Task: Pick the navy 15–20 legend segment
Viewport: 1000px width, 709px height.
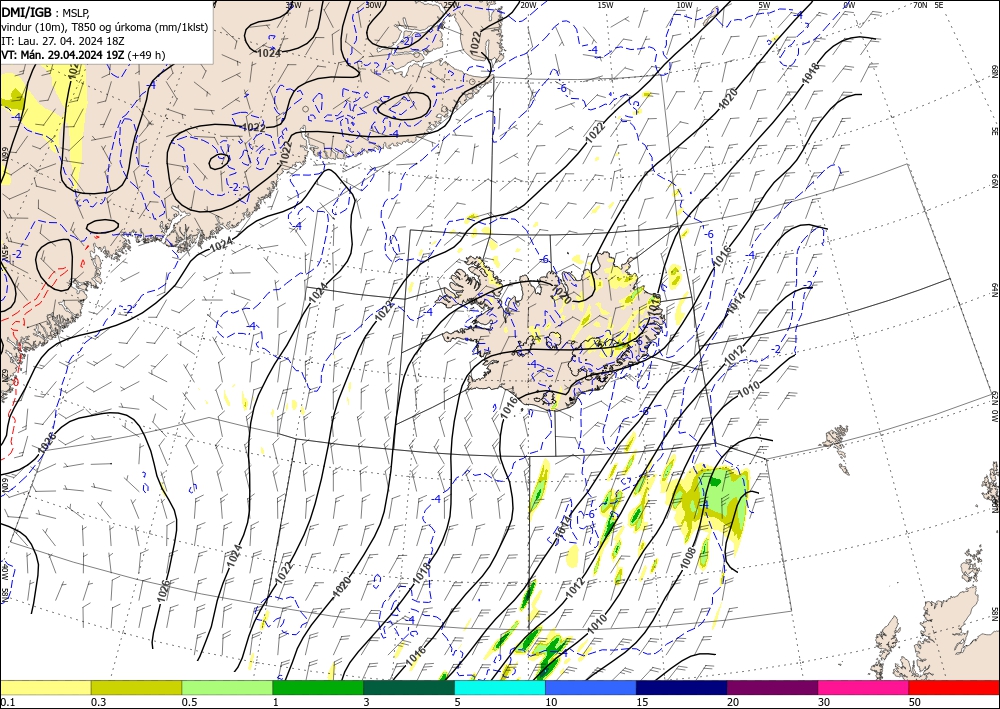Action: (682, 687)
